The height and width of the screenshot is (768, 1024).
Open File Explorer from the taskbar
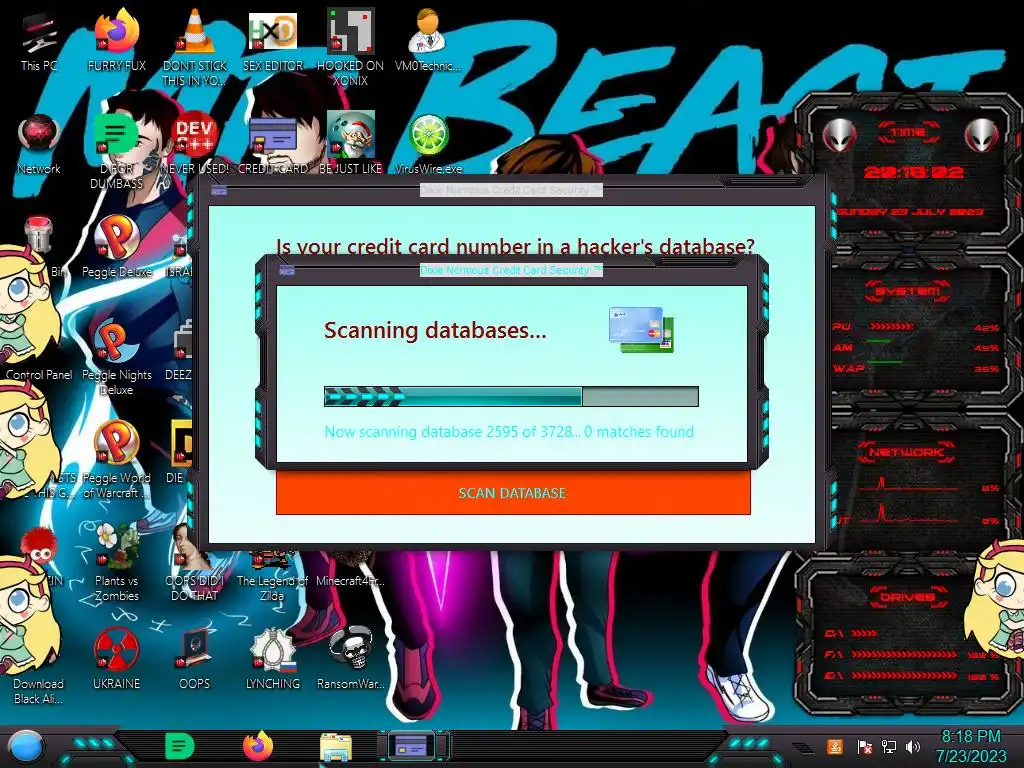coord(336,747)
